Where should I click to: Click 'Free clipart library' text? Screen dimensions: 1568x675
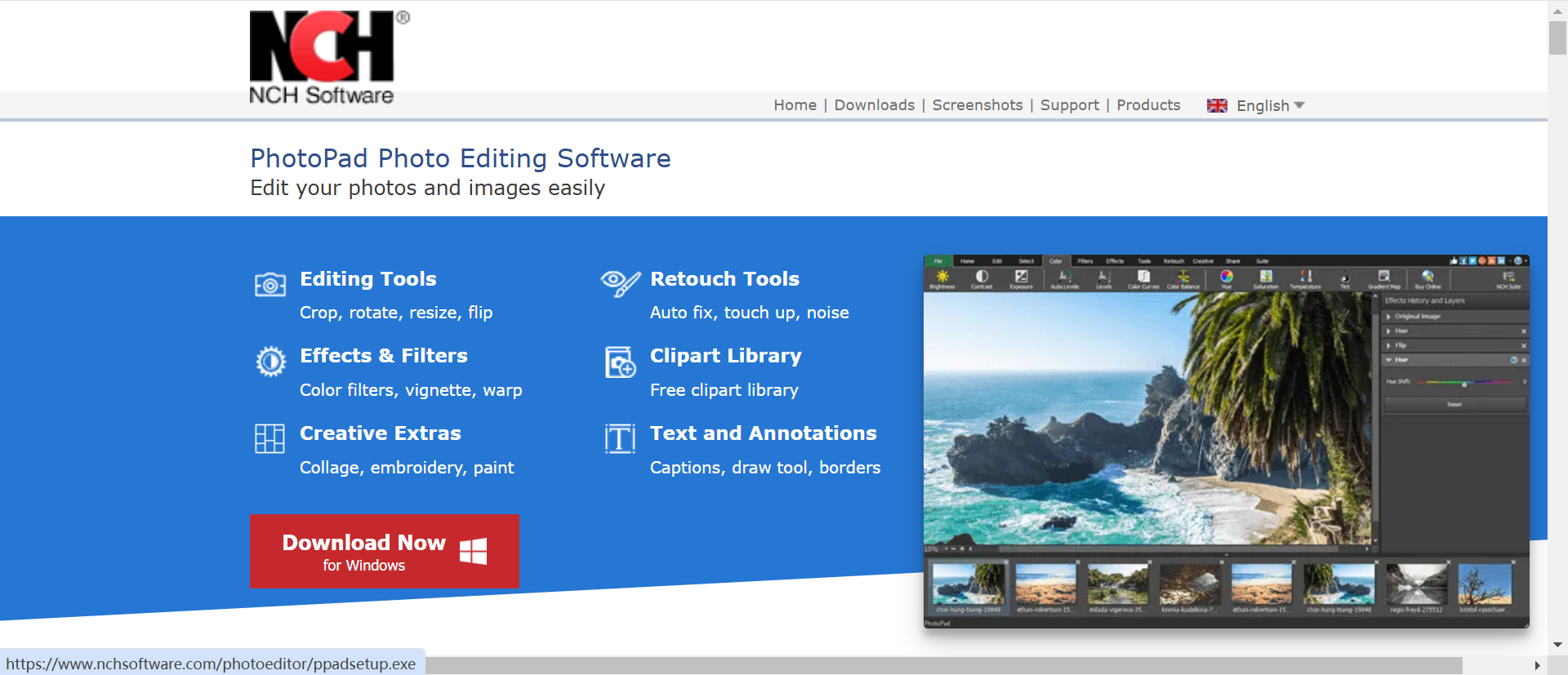click(724, 390)
